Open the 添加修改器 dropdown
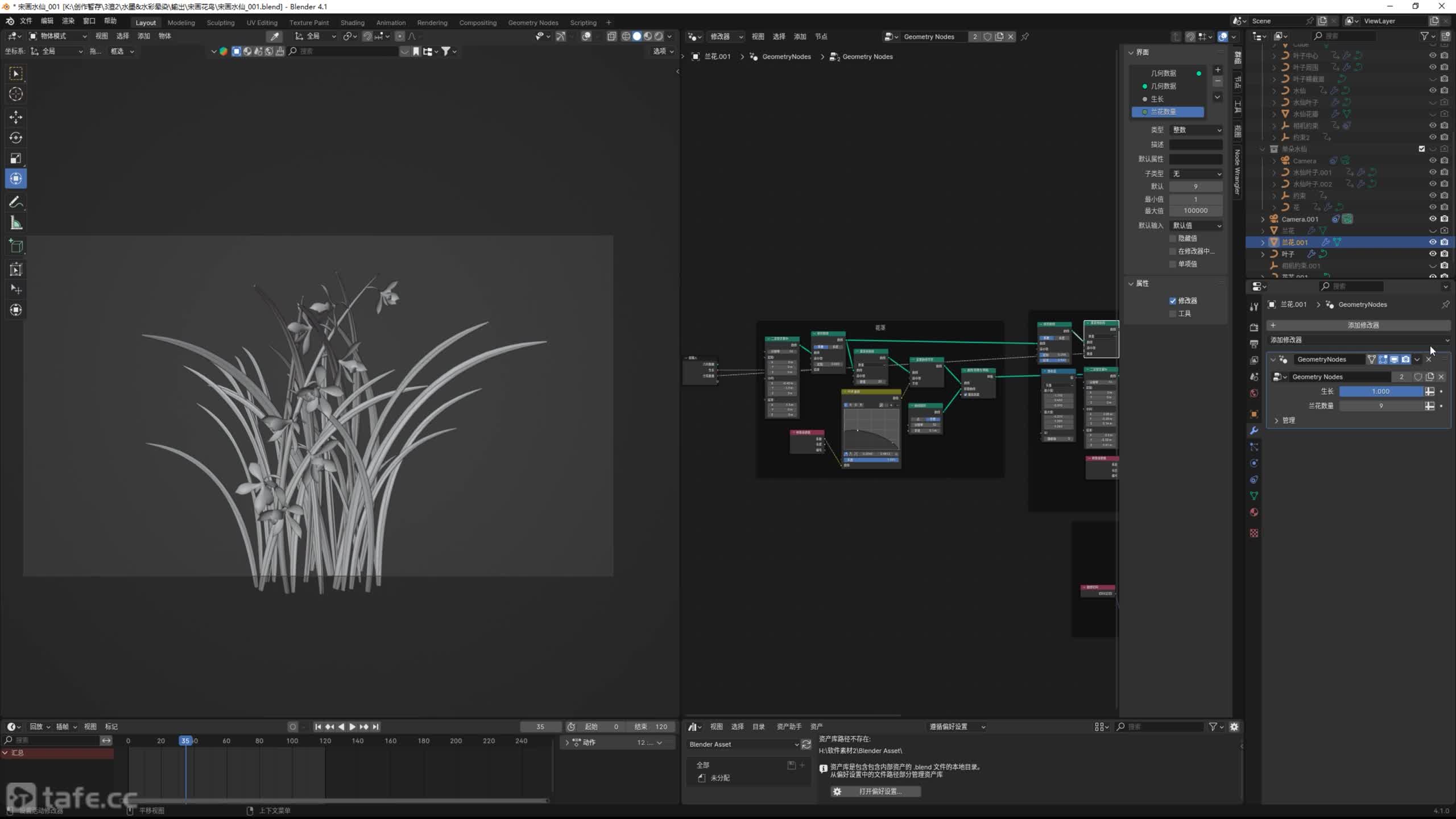Viewport: 1456px width, 819px height. pyautogui.click(x=1359, y=340)
